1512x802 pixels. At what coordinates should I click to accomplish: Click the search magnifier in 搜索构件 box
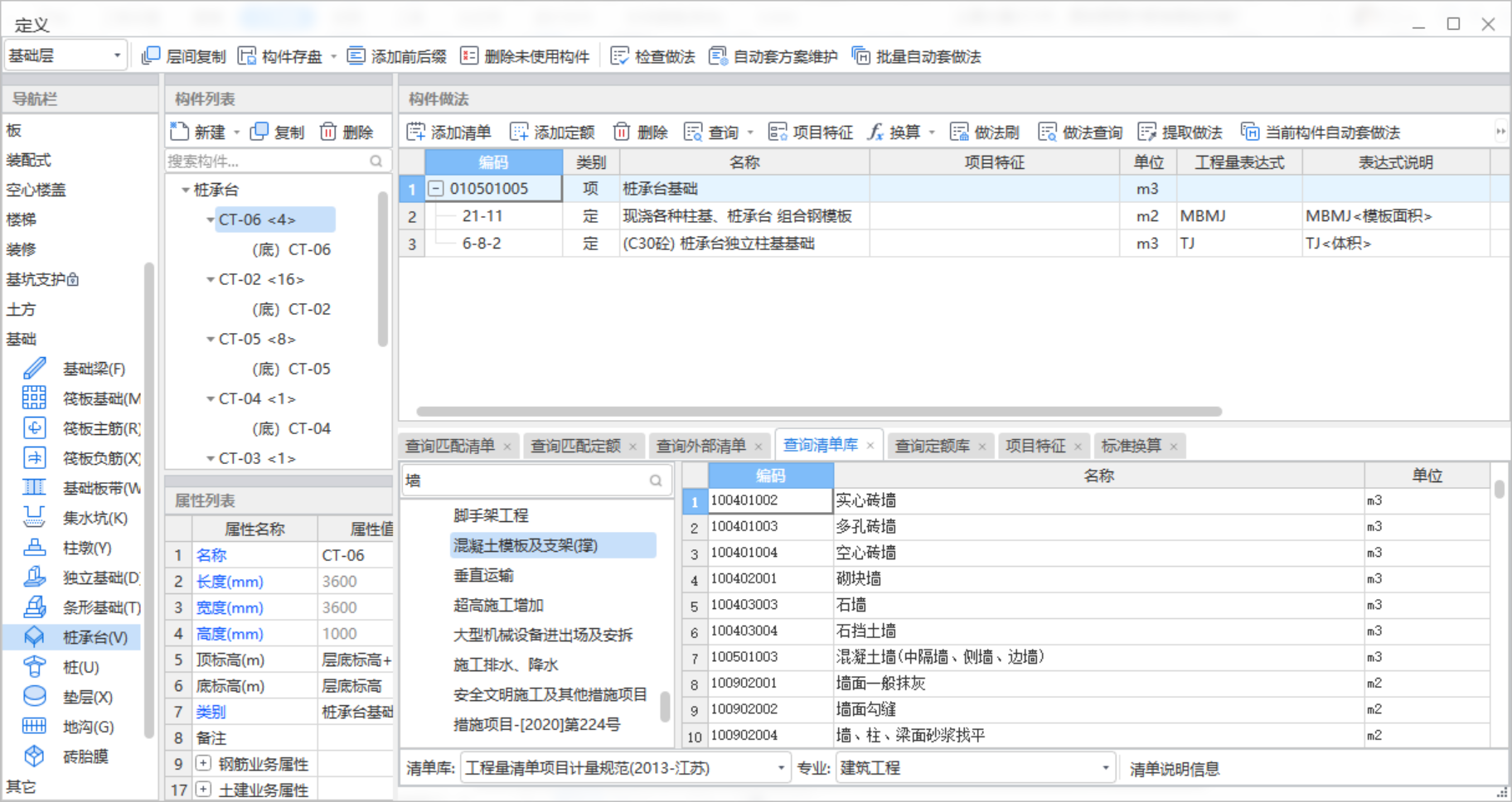376,161
